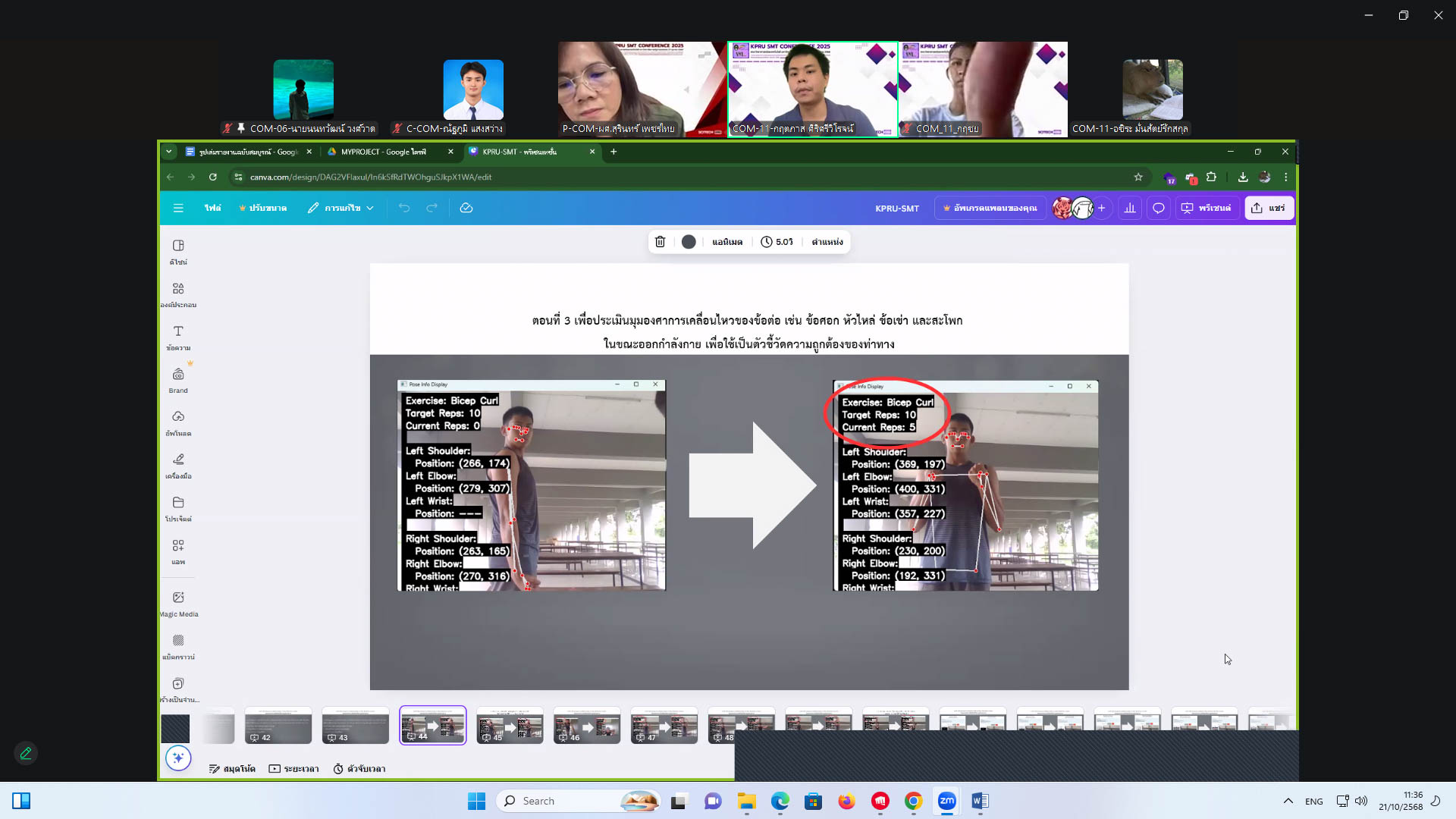Image resolution: width=1456 pixels, height=819 pixels.
Task: Show hidden system tray icons
Action: (x=1288, y=801)
